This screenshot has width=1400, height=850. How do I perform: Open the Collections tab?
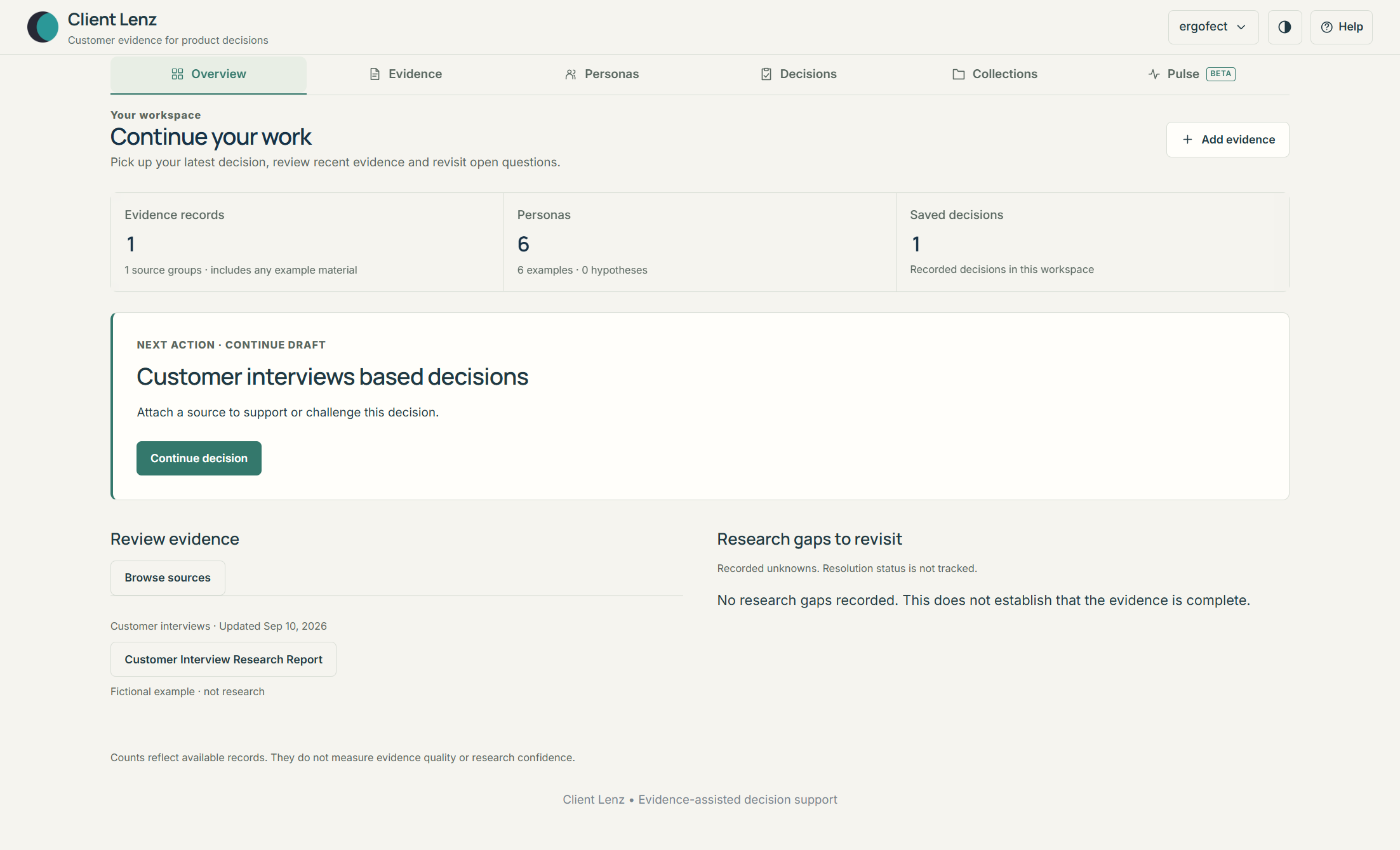[994, 74]
